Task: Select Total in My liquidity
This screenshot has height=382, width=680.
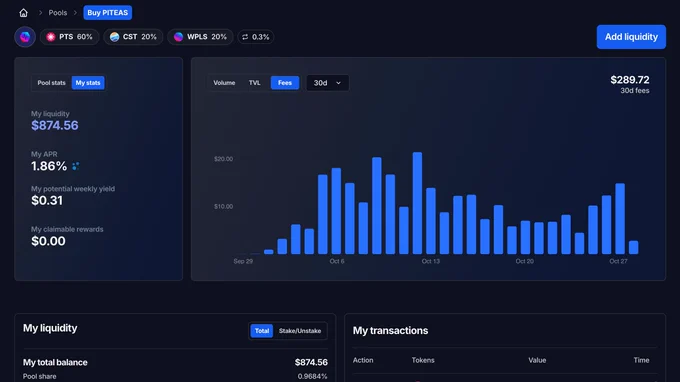Action: [262, 331]
